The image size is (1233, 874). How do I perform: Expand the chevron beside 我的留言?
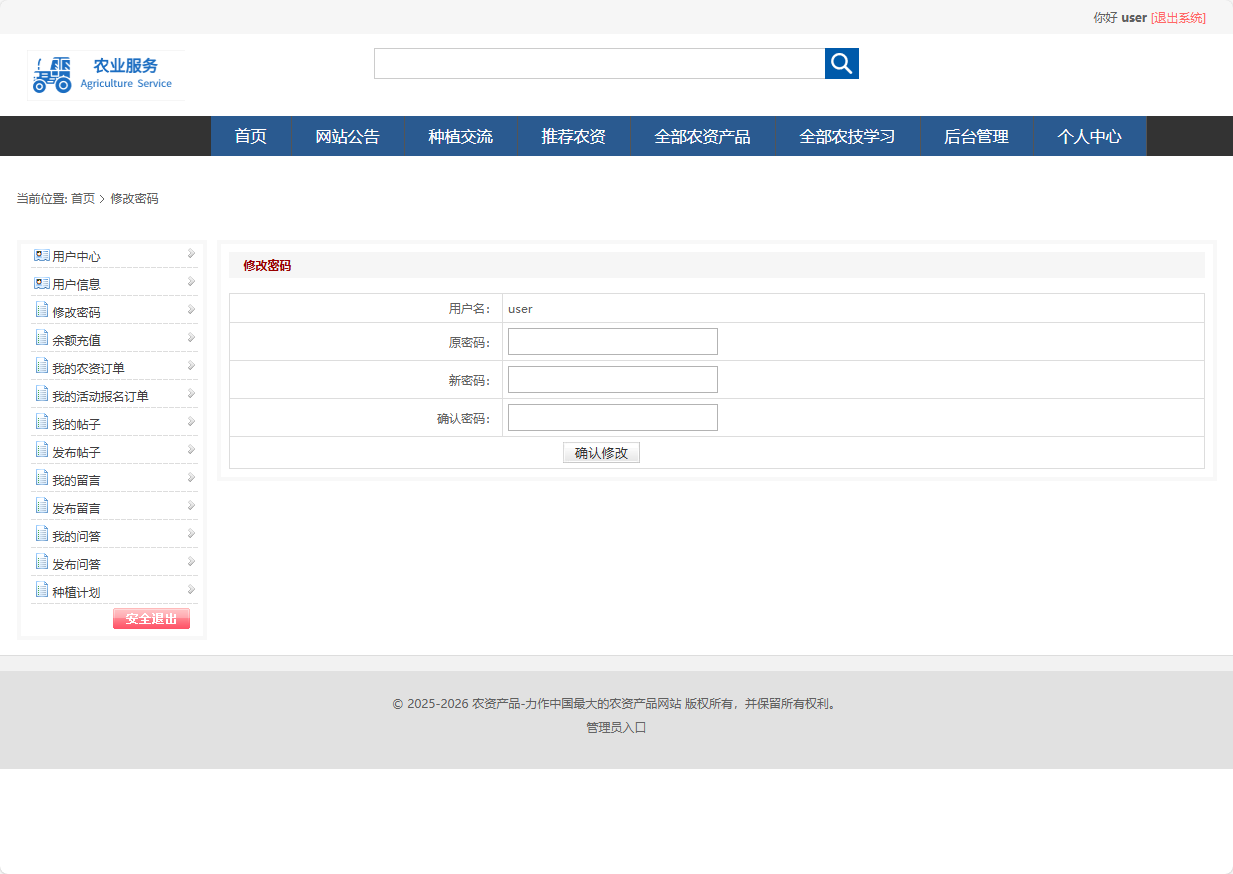click(x=190, y=478)
